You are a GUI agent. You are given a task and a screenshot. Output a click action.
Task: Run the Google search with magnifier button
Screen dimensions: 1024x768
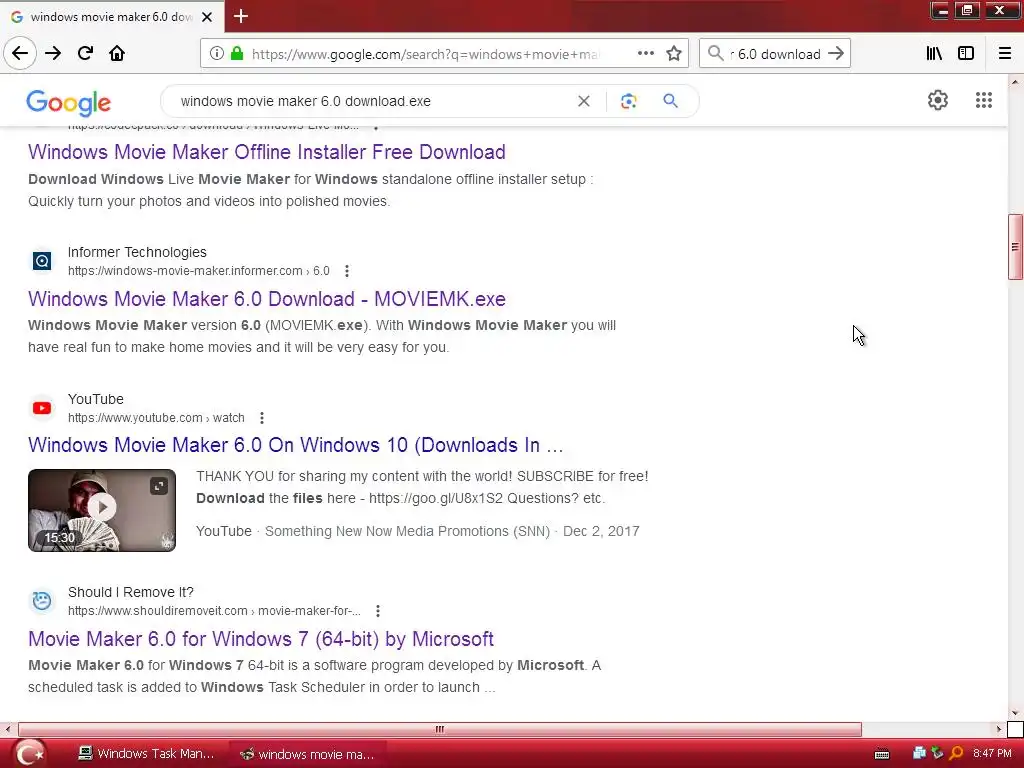(x=670, y=101)
